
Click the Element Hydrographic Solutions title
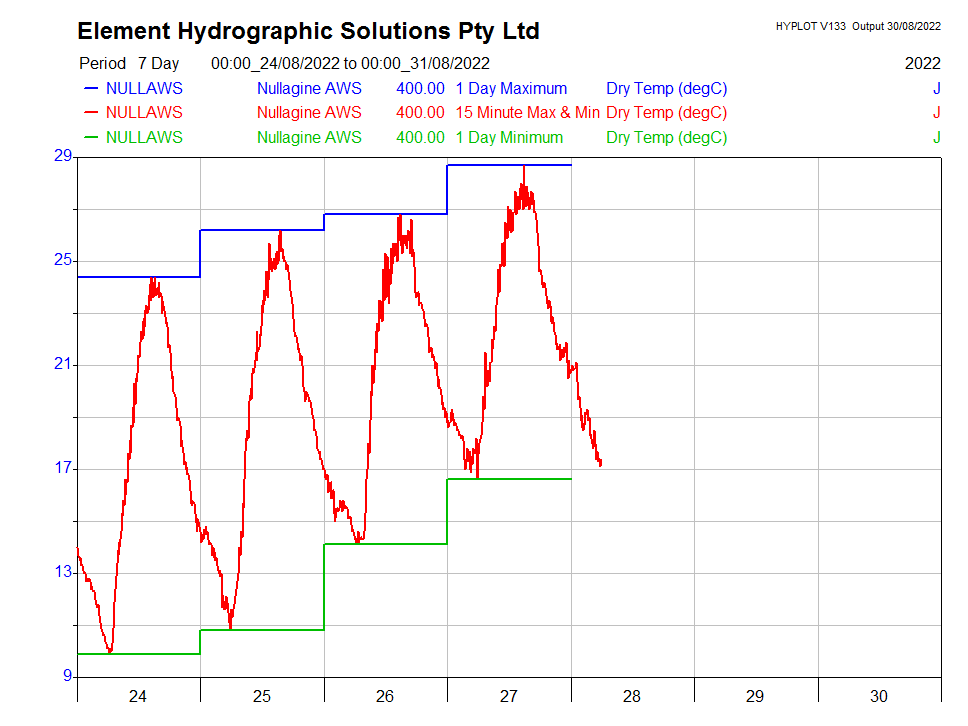point(308,31)
